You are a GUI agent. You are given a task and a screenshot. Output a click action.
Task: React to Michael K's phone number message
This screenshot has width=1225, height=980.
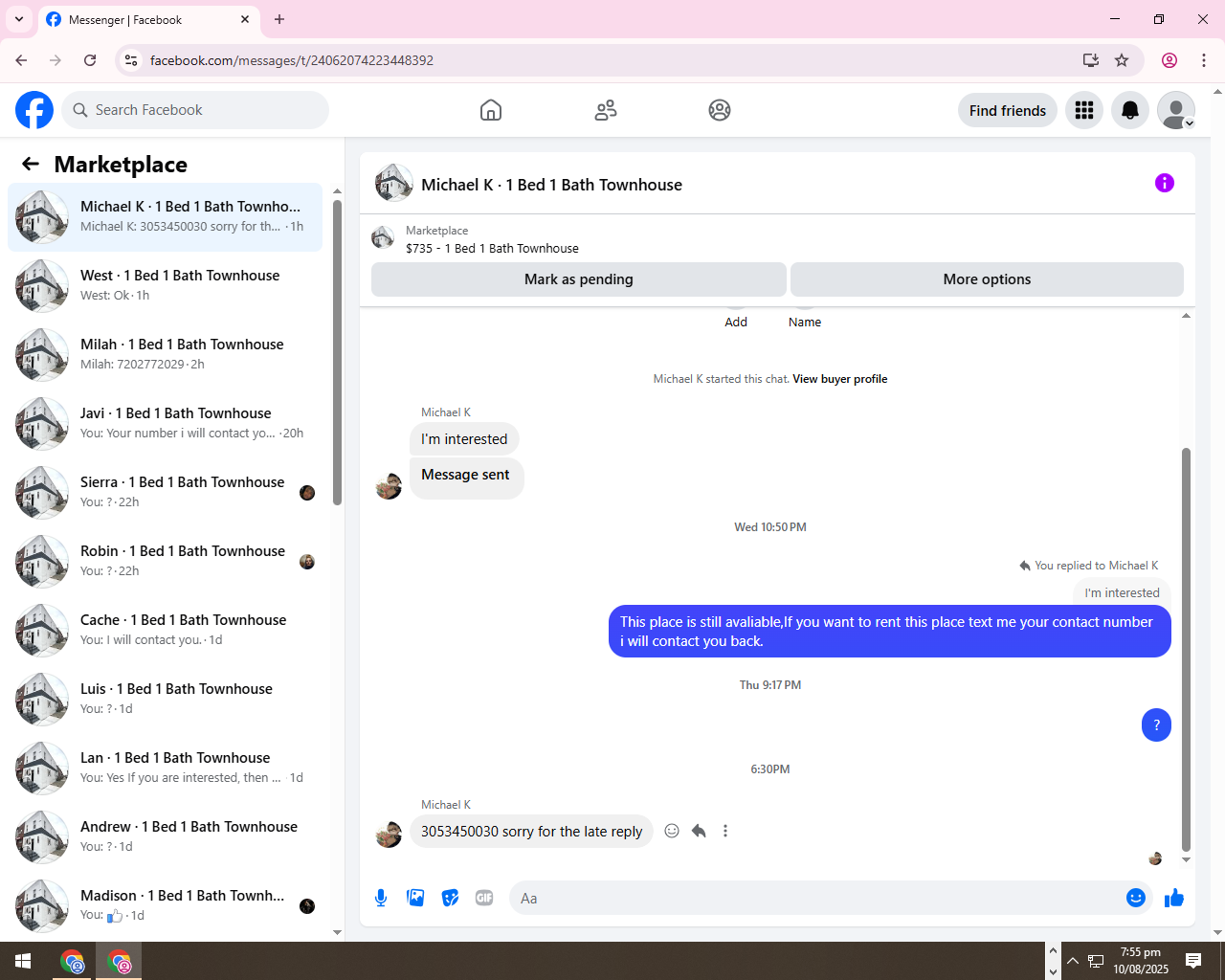pyautogui.click(x=672, y=831)
